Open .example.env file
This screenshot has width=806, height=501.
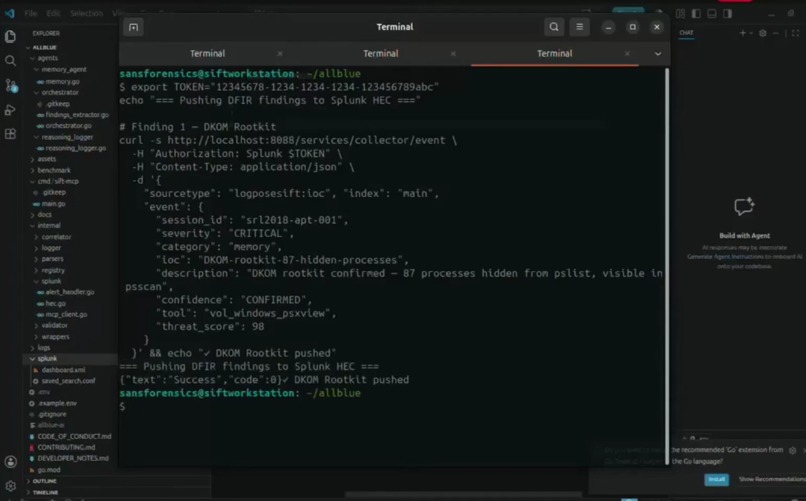pos(57,403)
